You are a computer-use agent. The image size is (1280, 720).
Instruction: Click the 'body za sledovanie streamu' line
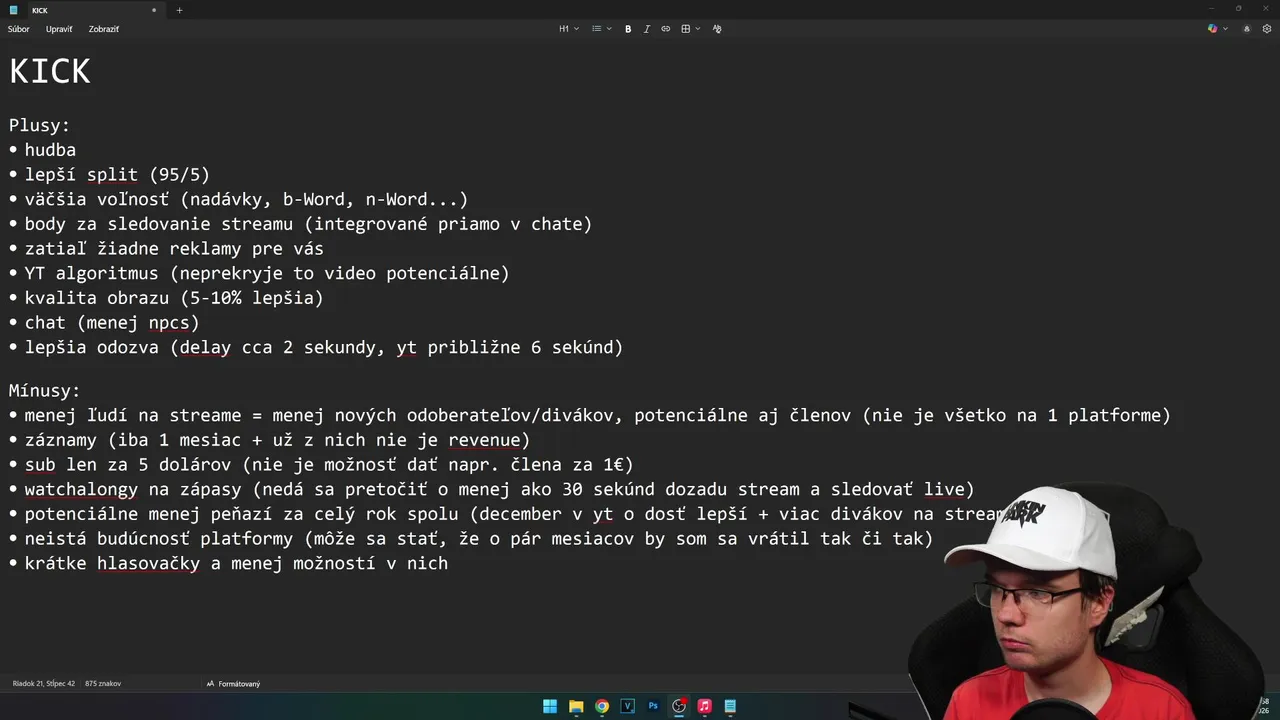[x=308, y=224]
